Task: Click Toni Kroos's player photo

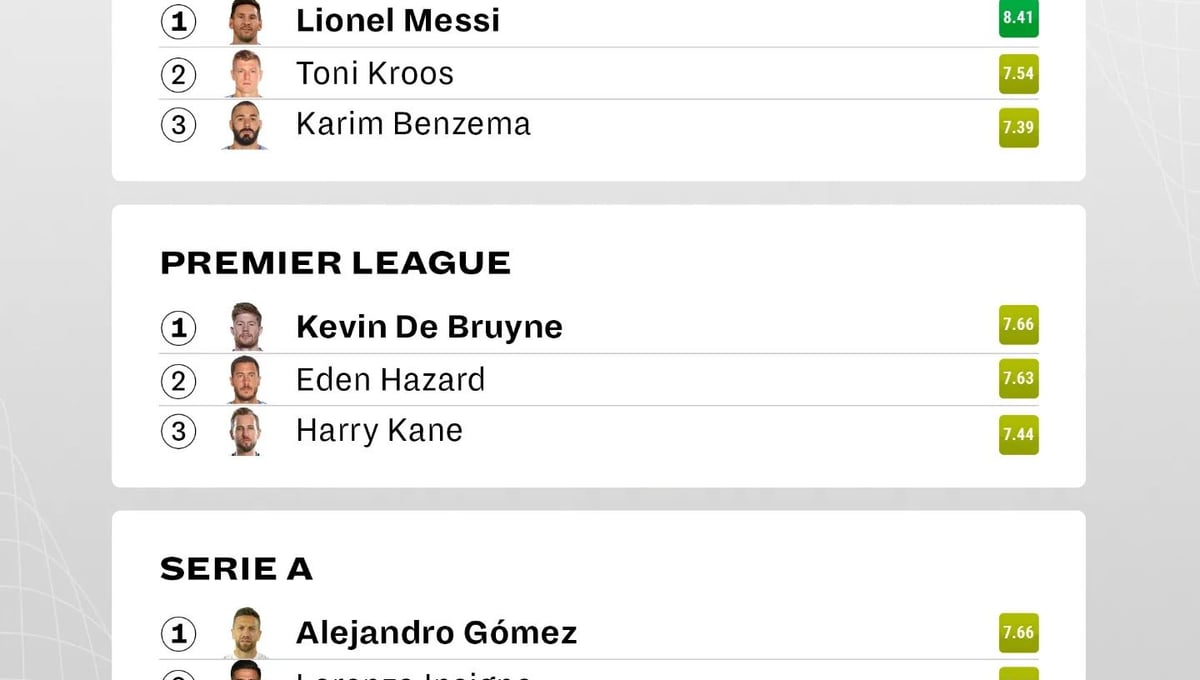Action: pos(245,73)
